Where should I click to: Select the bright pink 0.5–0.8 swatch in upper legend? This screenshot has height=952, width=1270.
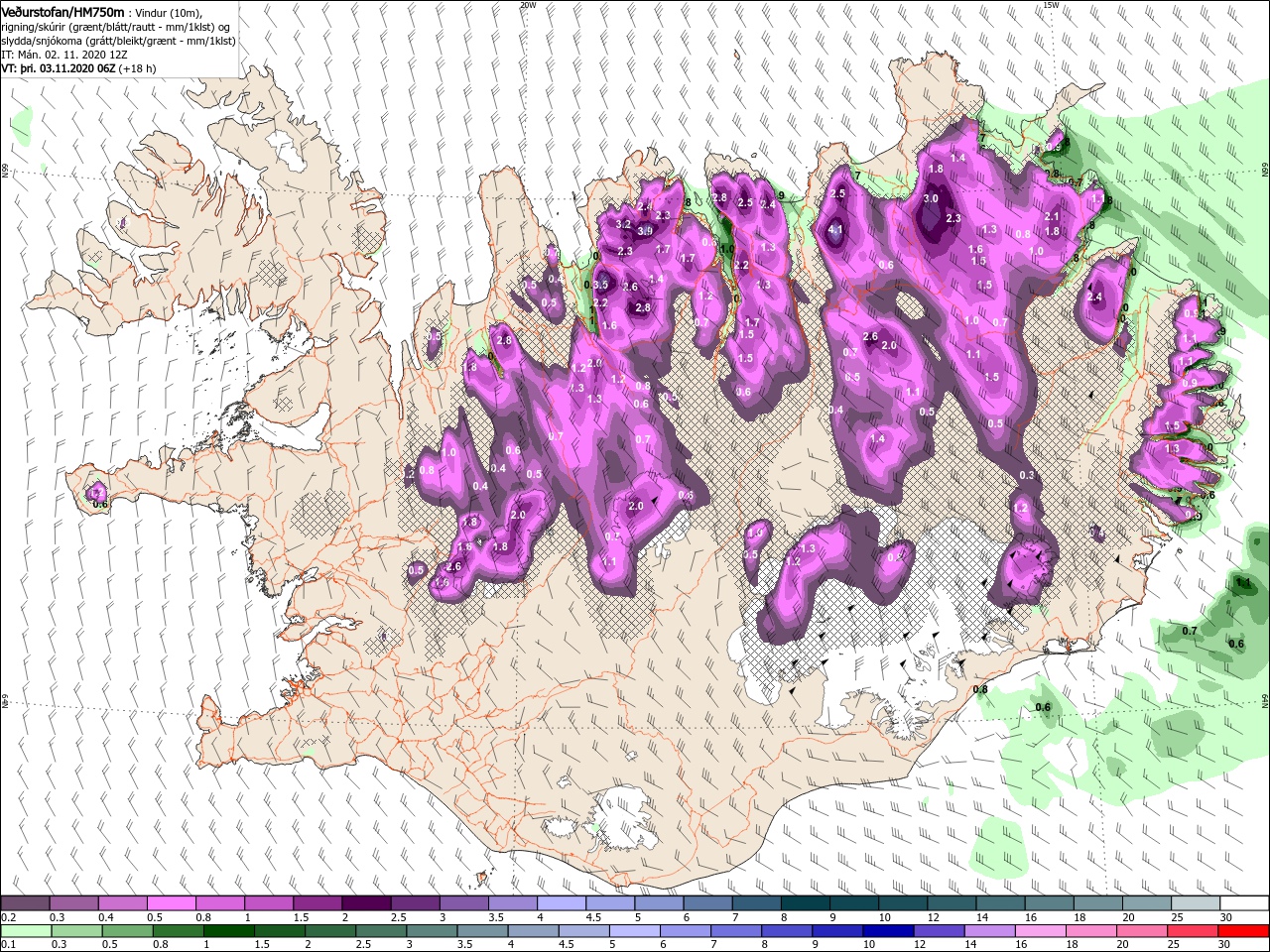point(171,903)
